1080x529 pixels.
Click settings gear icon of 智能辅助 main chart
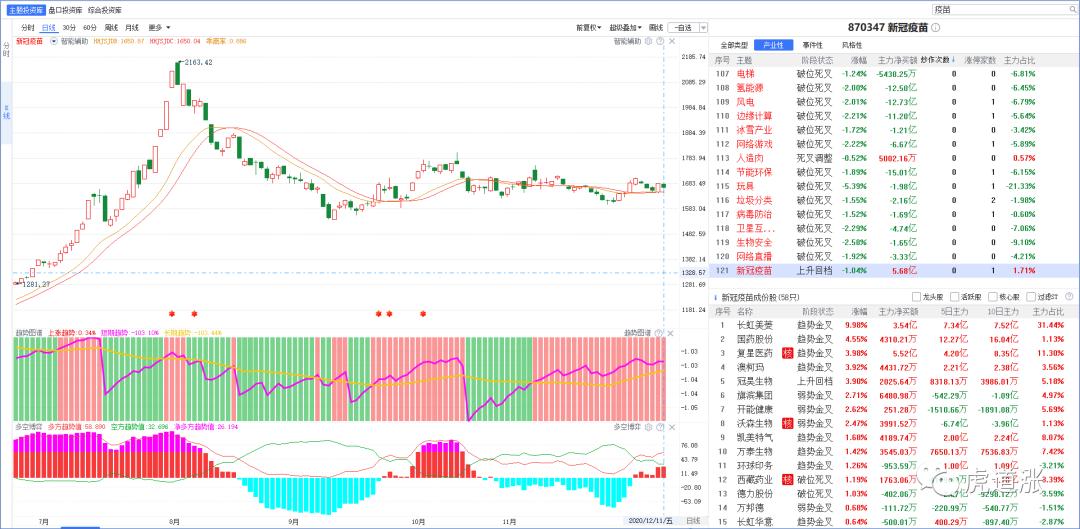(x=647, y=41)
